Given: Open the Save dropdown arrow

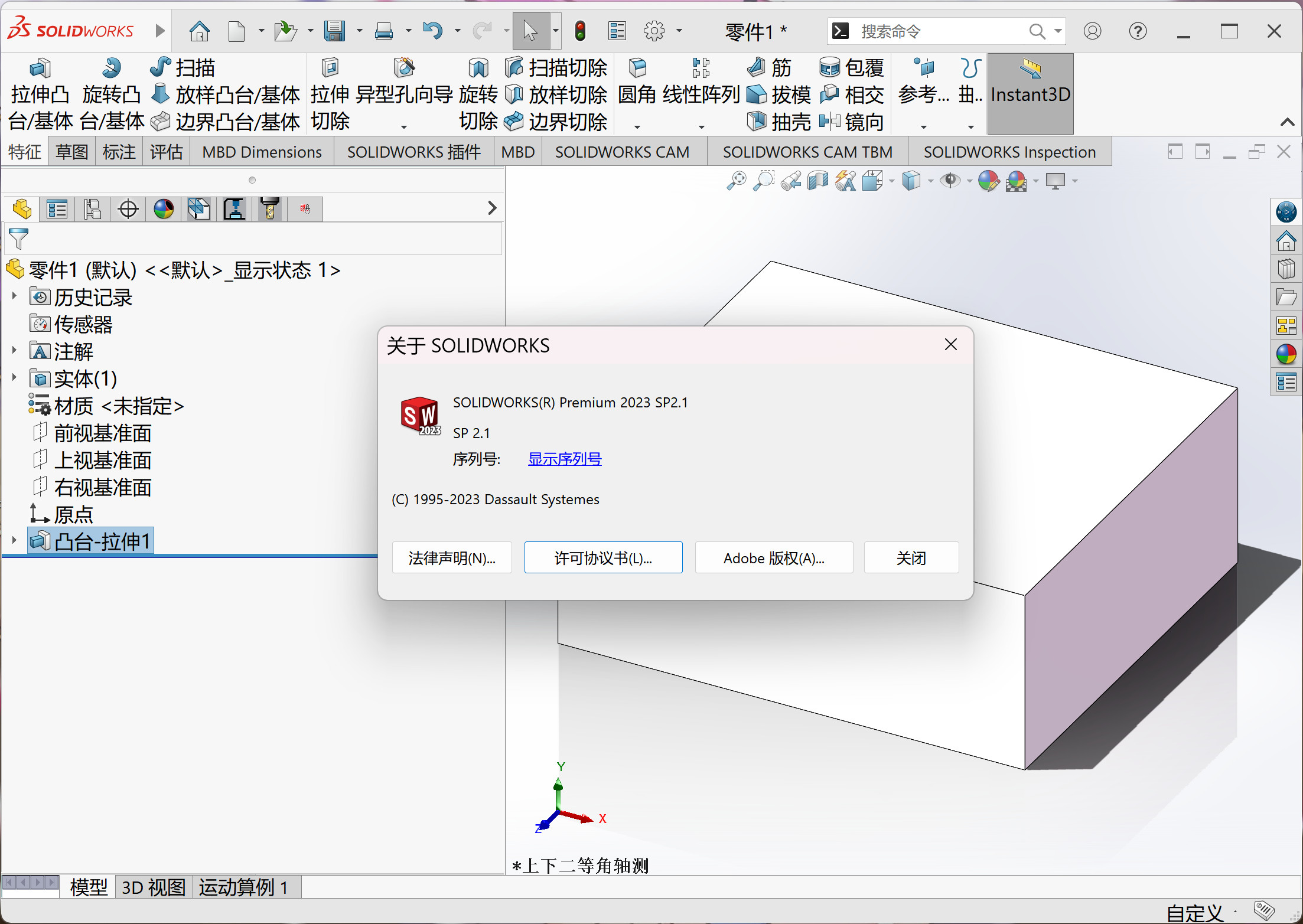Looking at the screenshot, I should (x=359, y=31).
